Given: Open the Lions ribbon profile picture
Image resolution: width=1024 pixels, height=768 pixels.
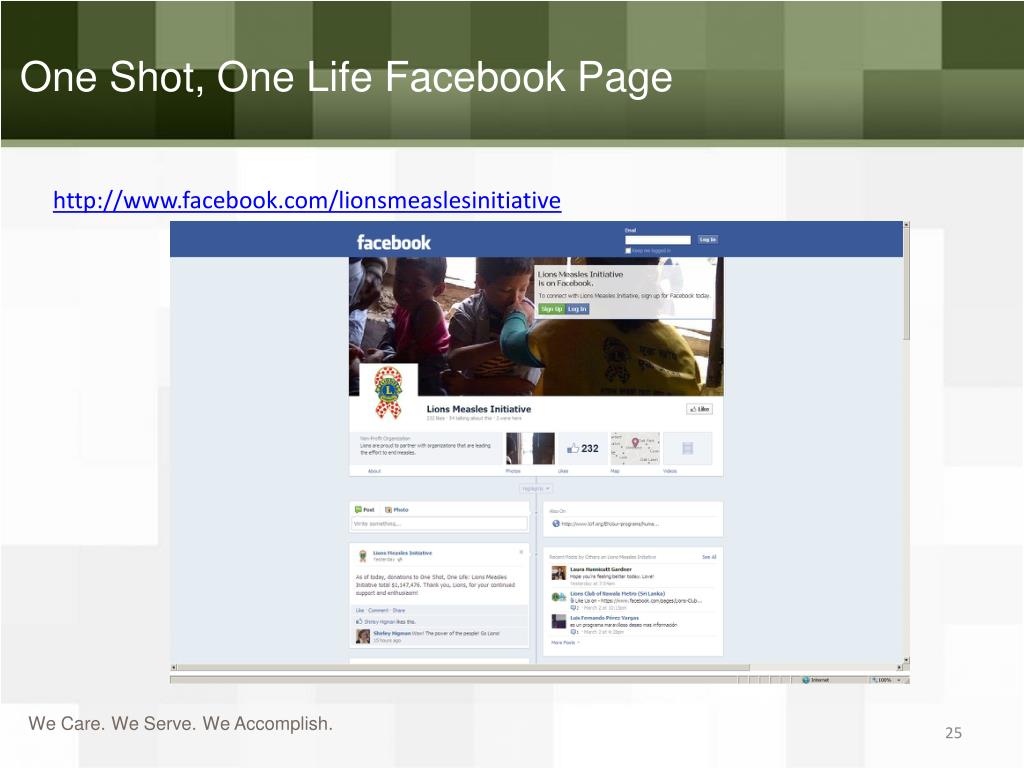Looking at the screenshot, I should click(x=388, y=392).
